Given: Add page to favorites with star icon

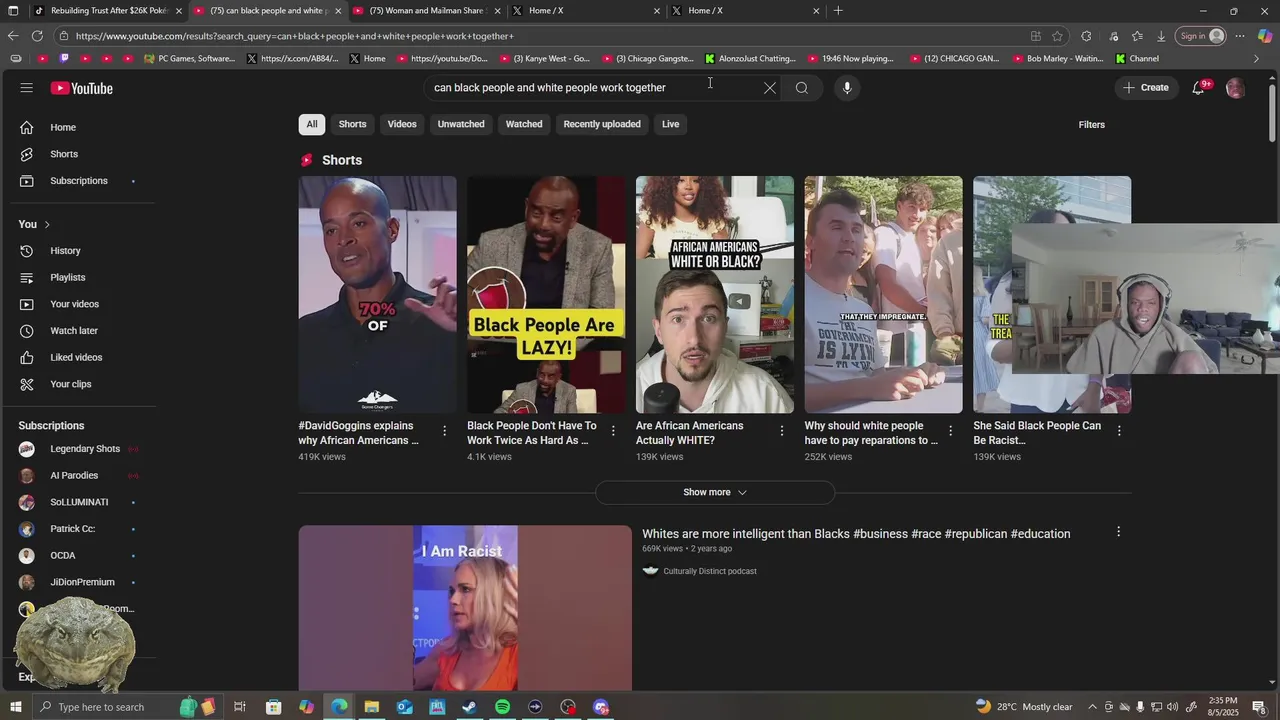Looking at the screenshot, I should 1057,36.
